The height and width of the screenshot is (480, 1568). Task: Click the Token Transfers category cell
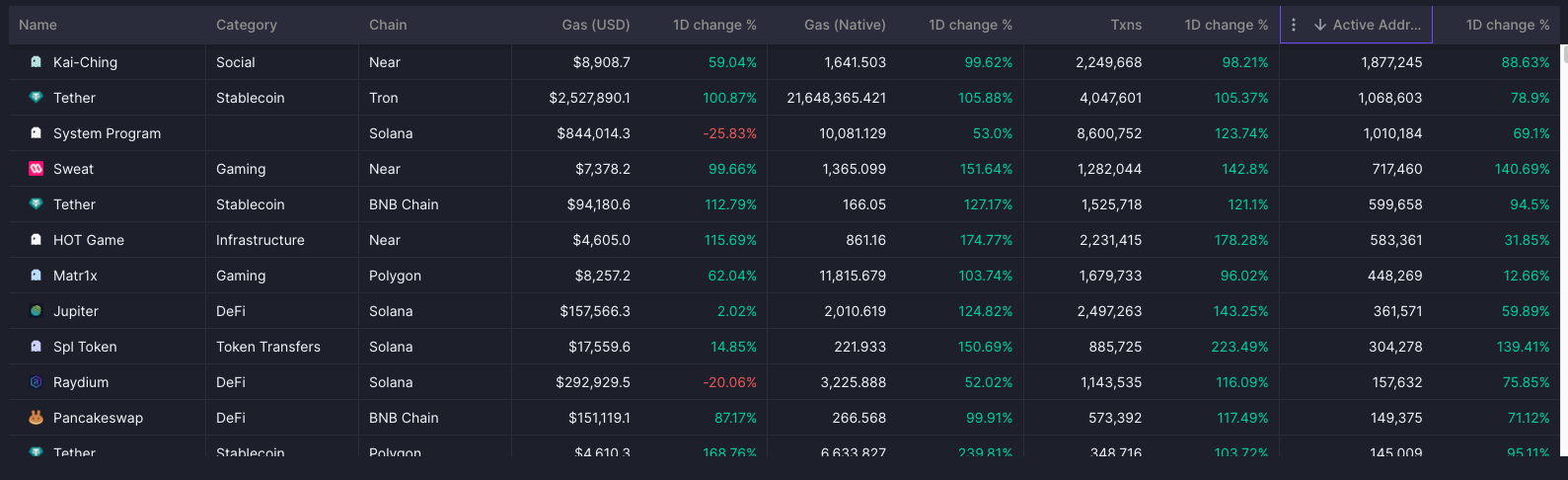(268, 347)
